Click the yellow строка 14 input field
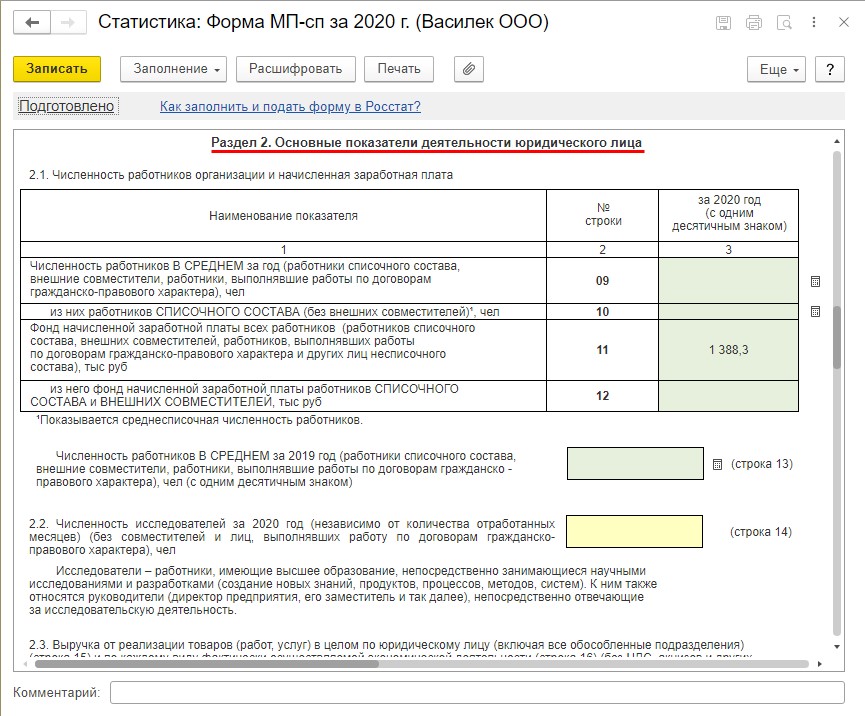Image resolution: width=865 pixels, height=716 pixels. click(x=634, y=531)
